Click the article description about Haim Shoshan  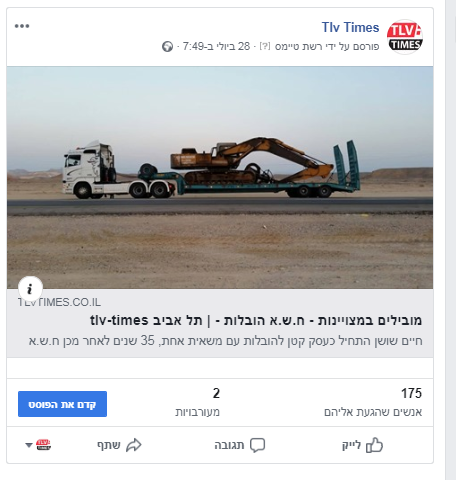225,341
